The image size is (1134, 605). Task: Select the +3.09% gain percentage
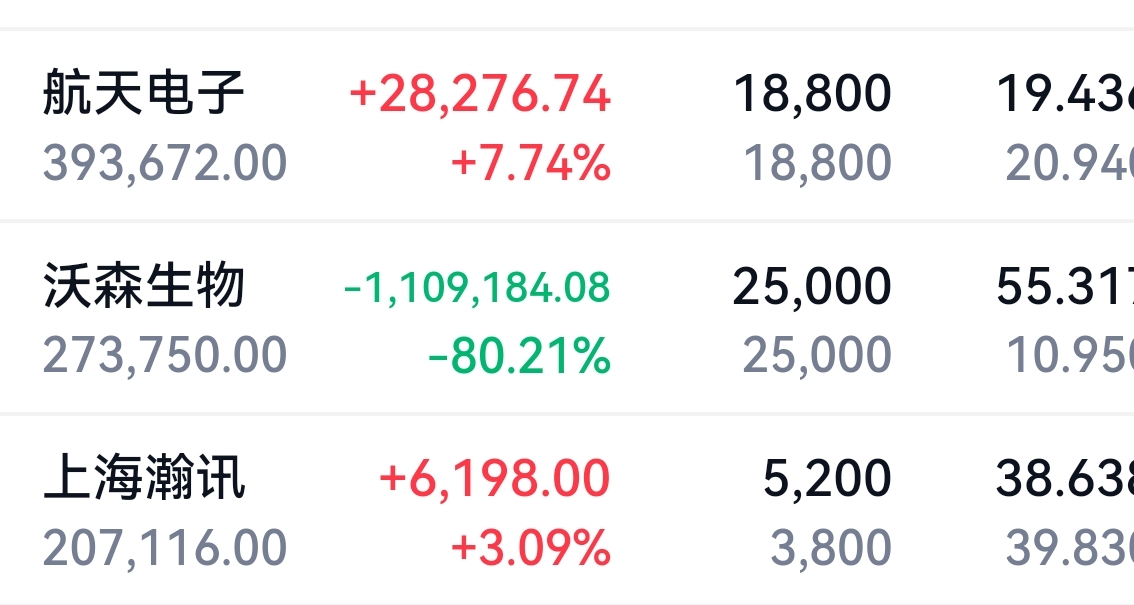pos(531,548)
